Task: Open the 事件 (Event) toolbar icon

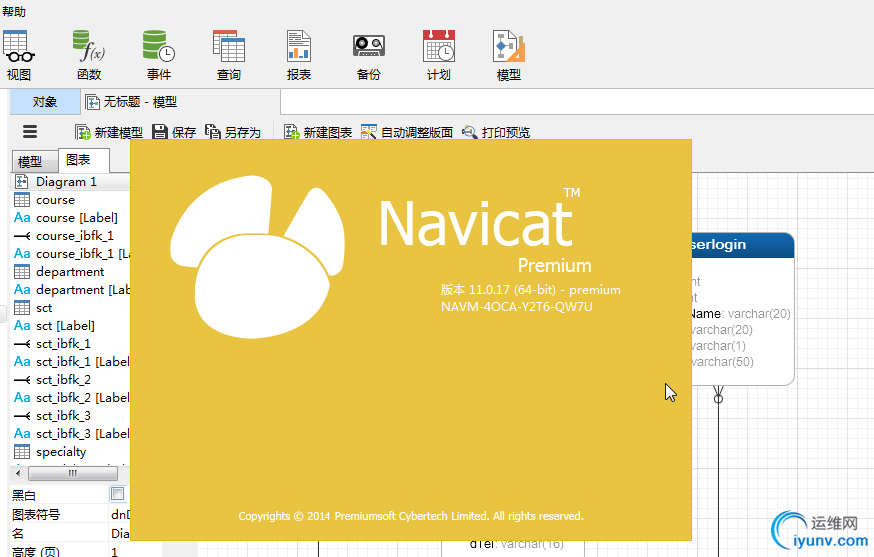Action: (159, 55)
